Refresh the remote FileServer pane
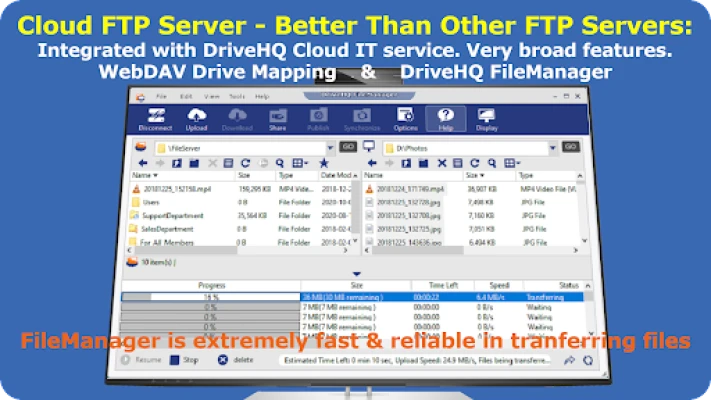711x400 pixels. click(246, 163)
